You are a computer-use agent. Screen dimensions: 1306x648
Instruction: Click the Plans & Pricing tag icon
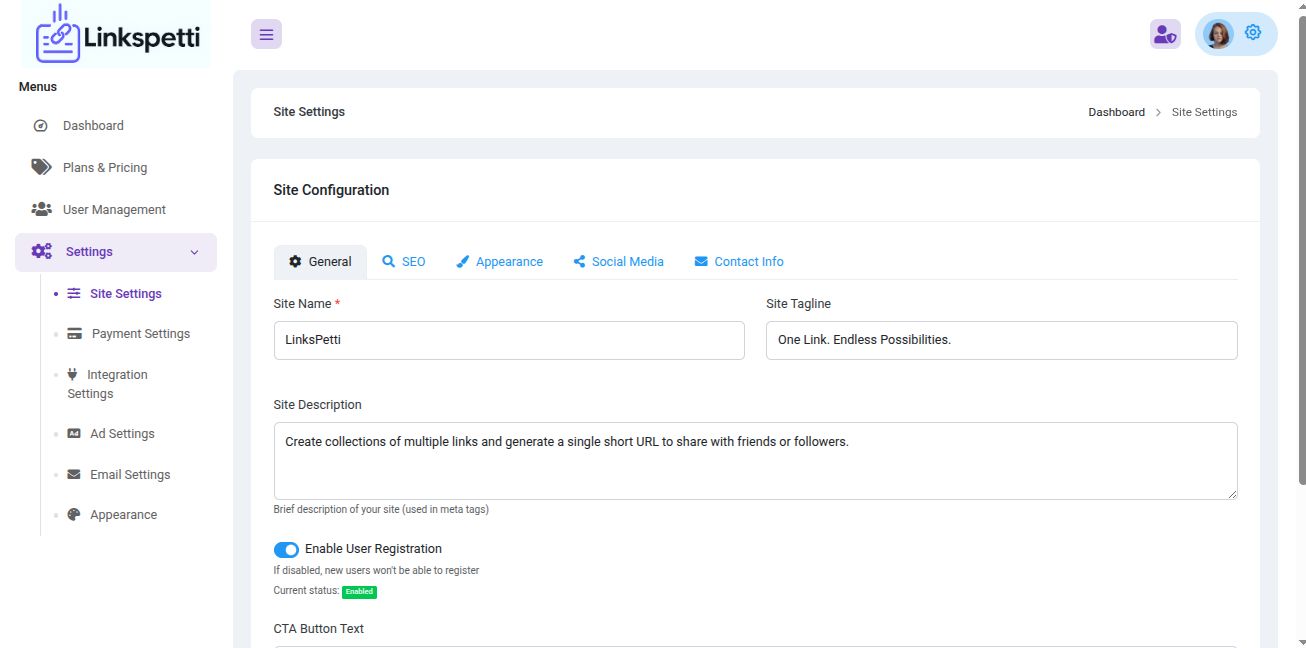tap(41, 167)
